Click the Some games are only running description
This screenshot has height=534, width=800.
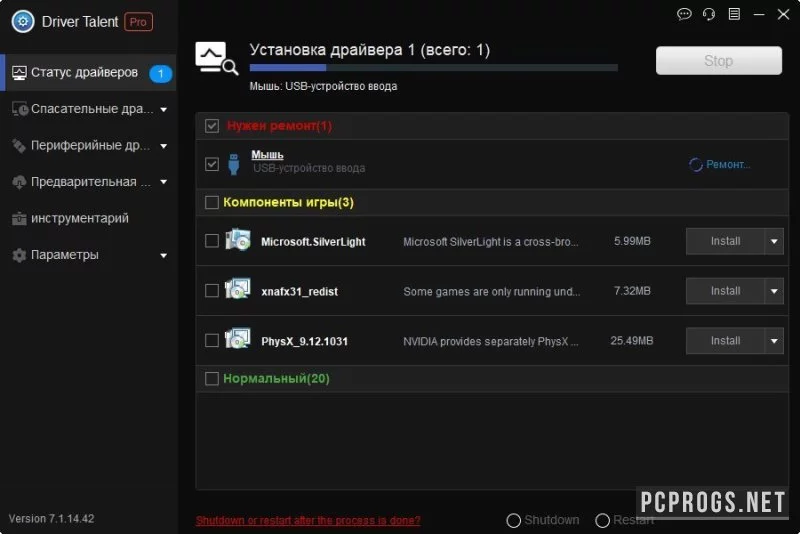click(x=492, y=292)
